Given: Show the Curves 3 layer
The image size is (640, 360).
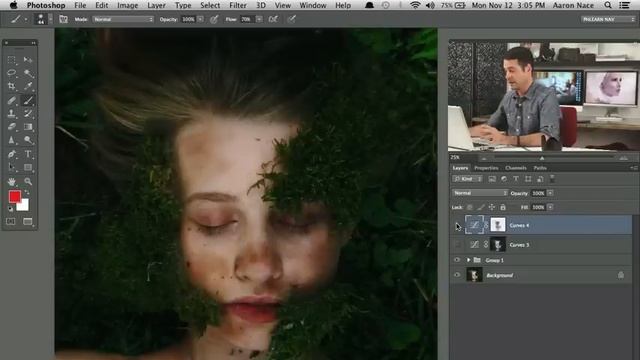Looking at the screenshot, I should [457, 244].
